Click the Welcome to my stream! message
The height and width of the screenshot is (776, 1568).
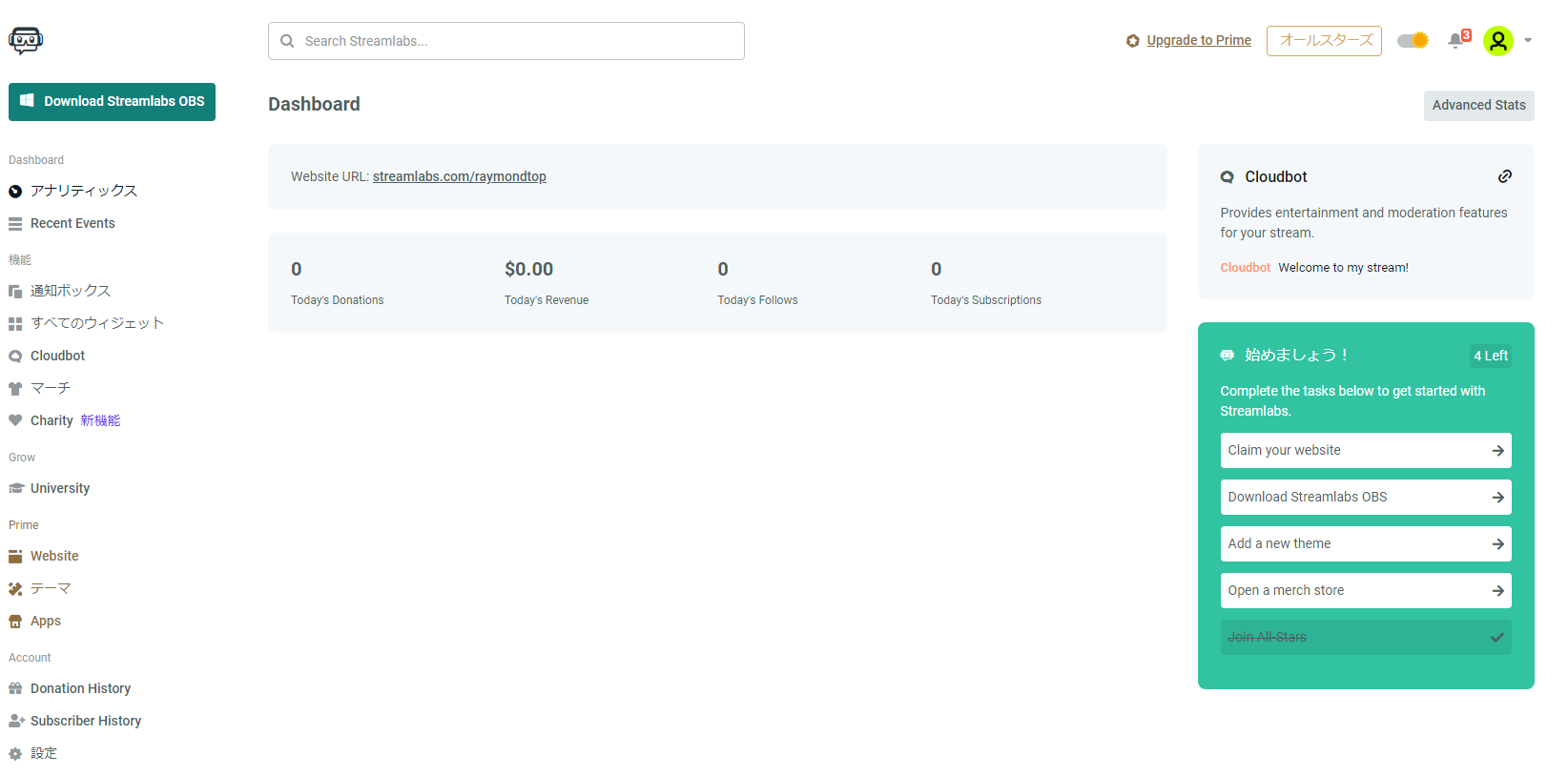[x=1343, y=268]
